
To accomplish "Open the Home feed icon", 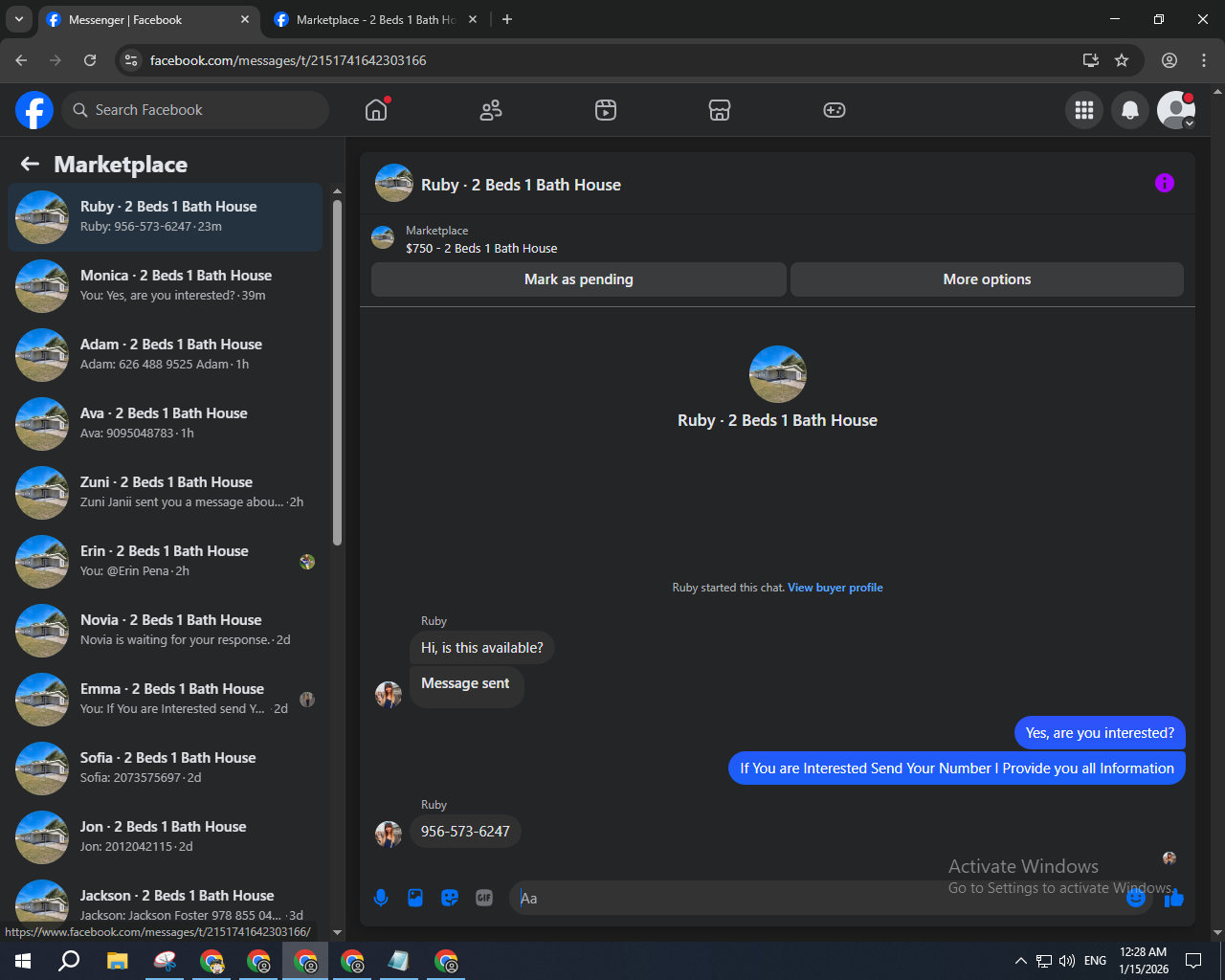I will coord(376,110).
